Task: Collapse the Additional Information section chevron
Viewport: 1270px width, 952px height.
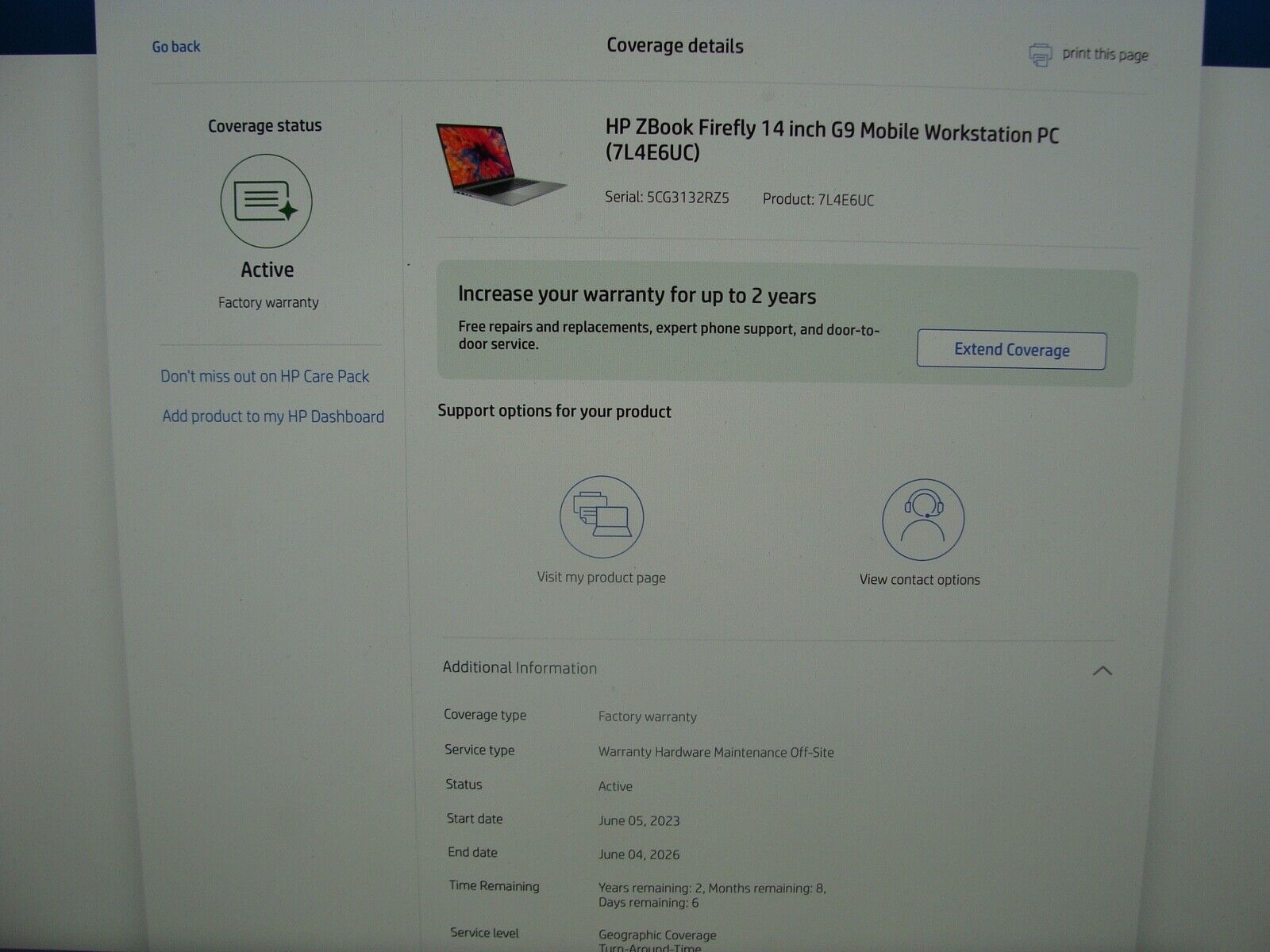Action: [x=1102, y=671]
